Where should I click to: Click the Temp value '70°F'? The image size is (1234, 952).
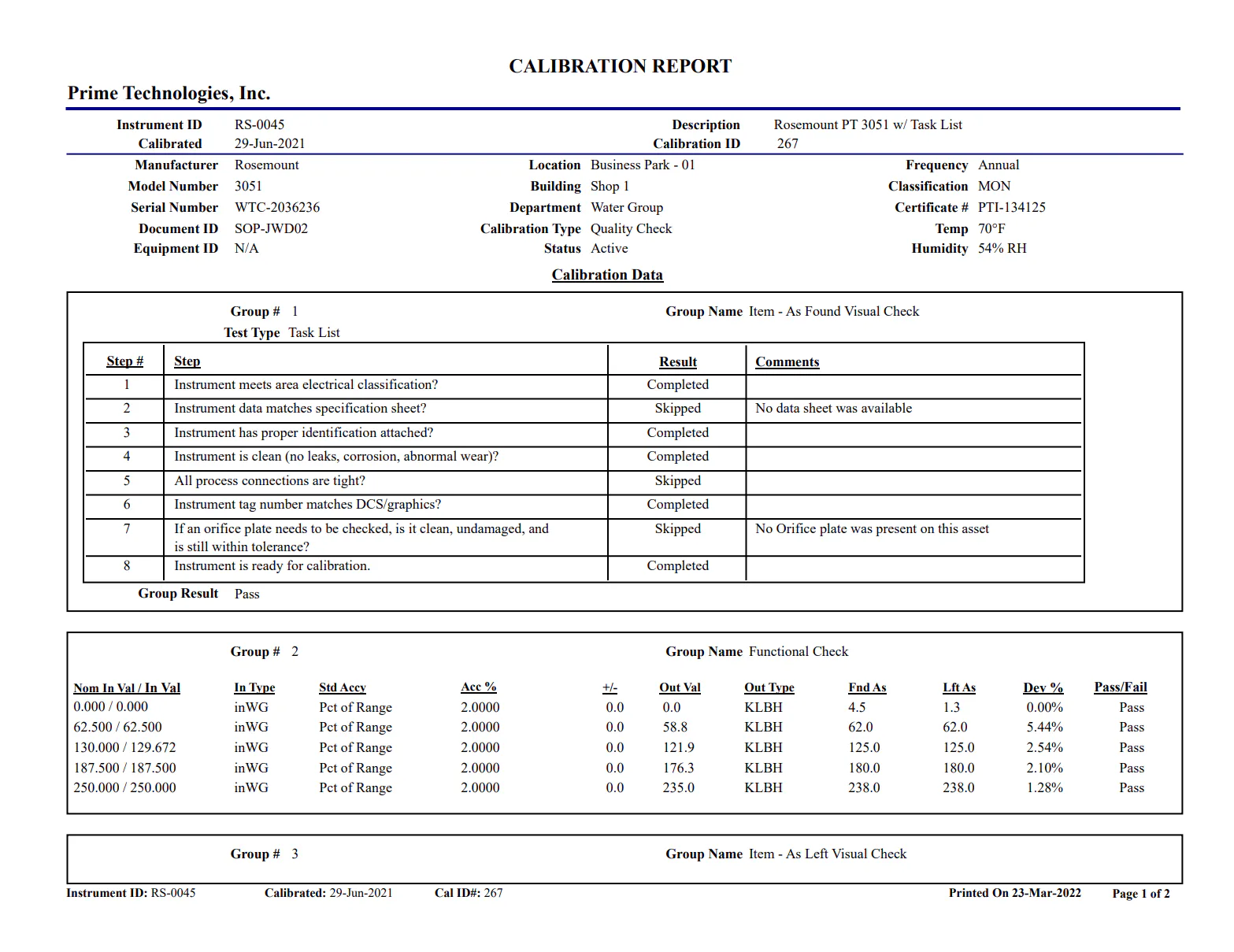[x=991, y=228]
